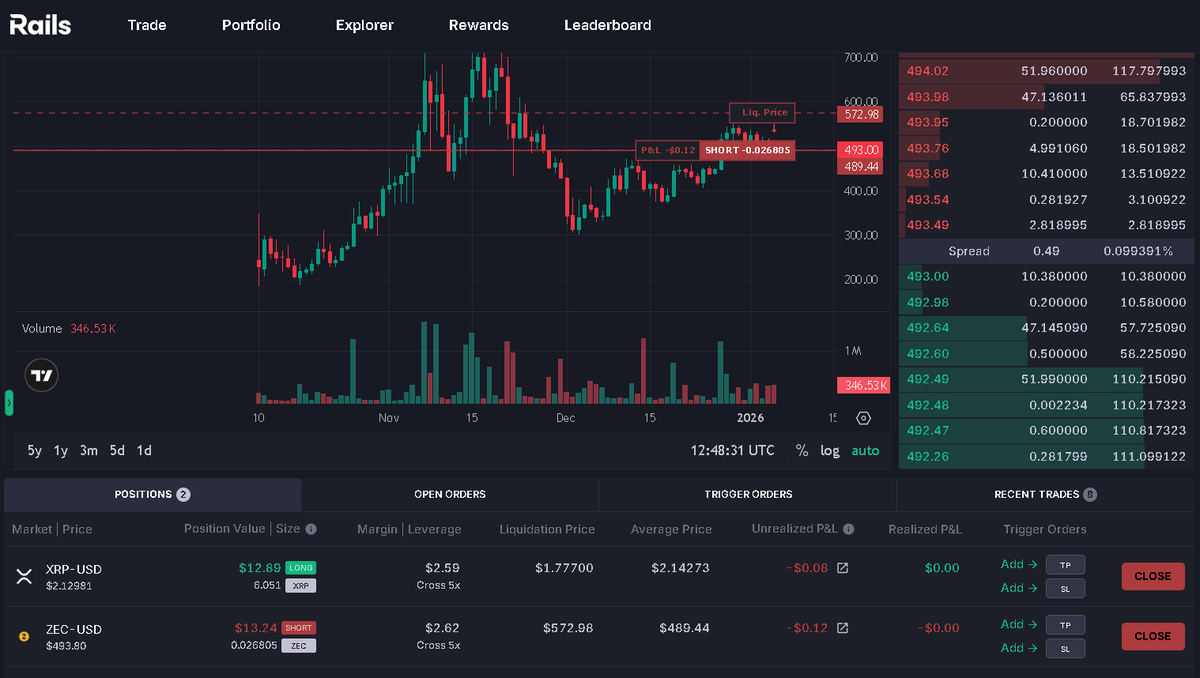Open the Leaderboard page
The width and height of the screenshot is (1200, 678).
pos(608,25)
